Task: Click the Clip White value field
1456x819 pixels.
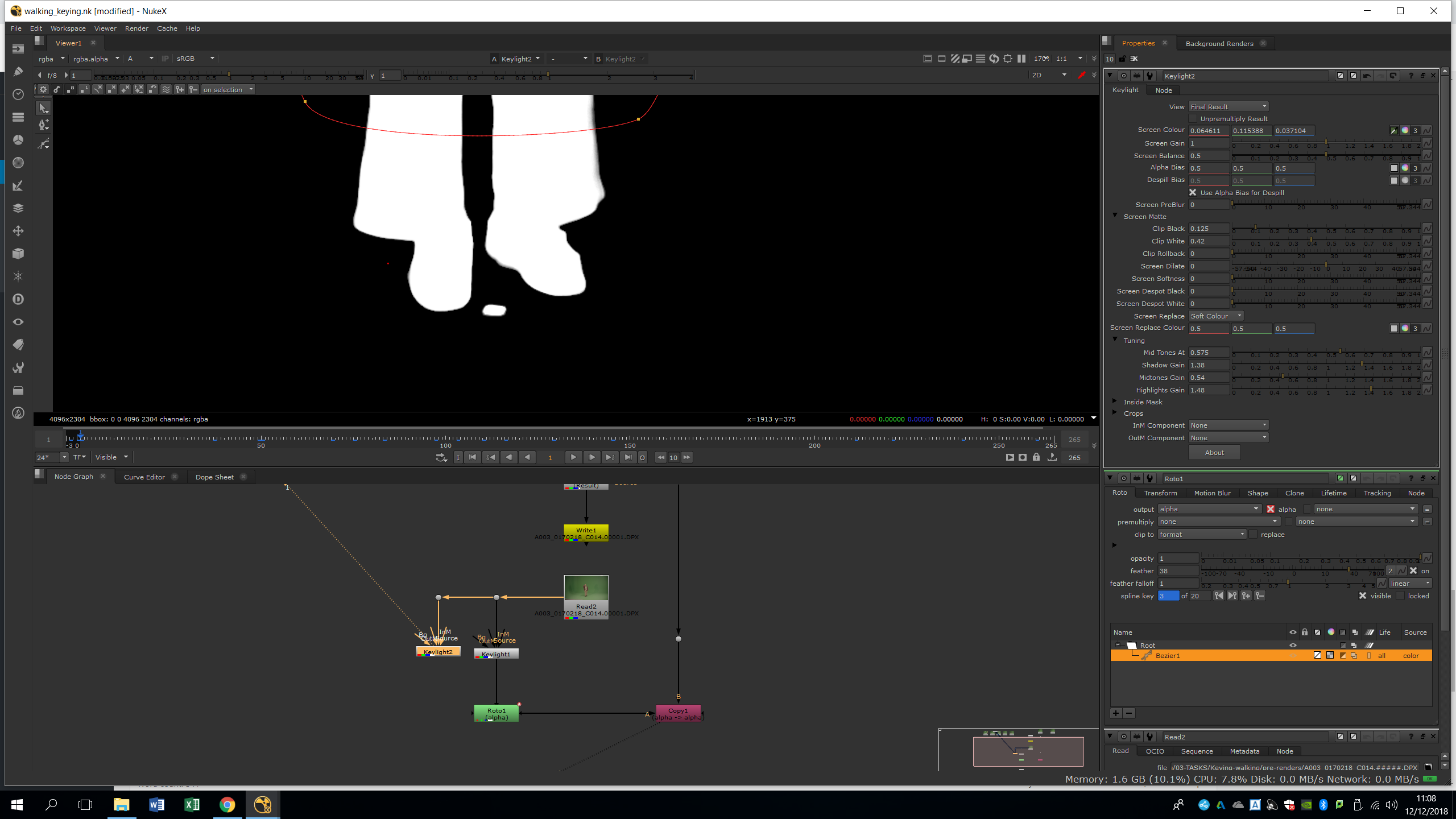Action: (1209, 241)
